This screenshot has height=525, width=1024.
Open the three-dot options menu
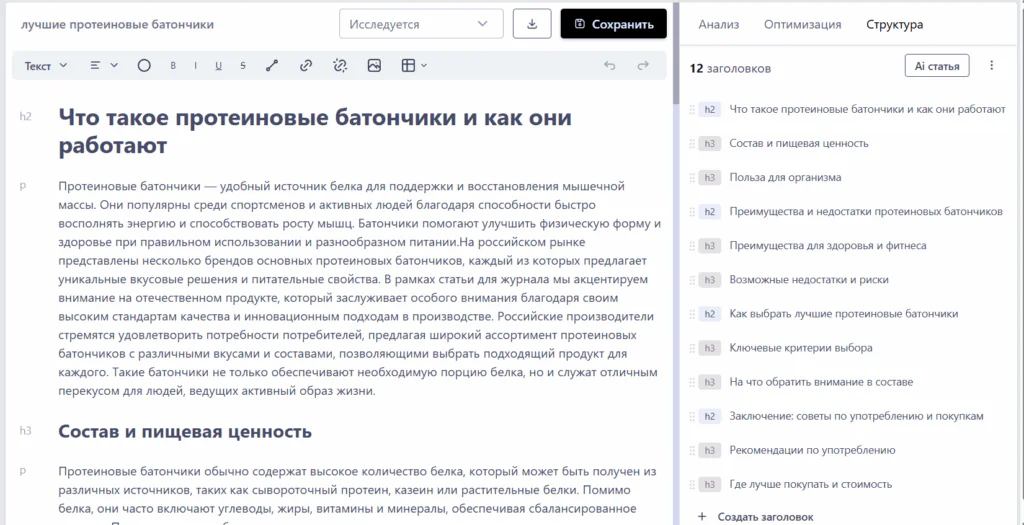992,65
